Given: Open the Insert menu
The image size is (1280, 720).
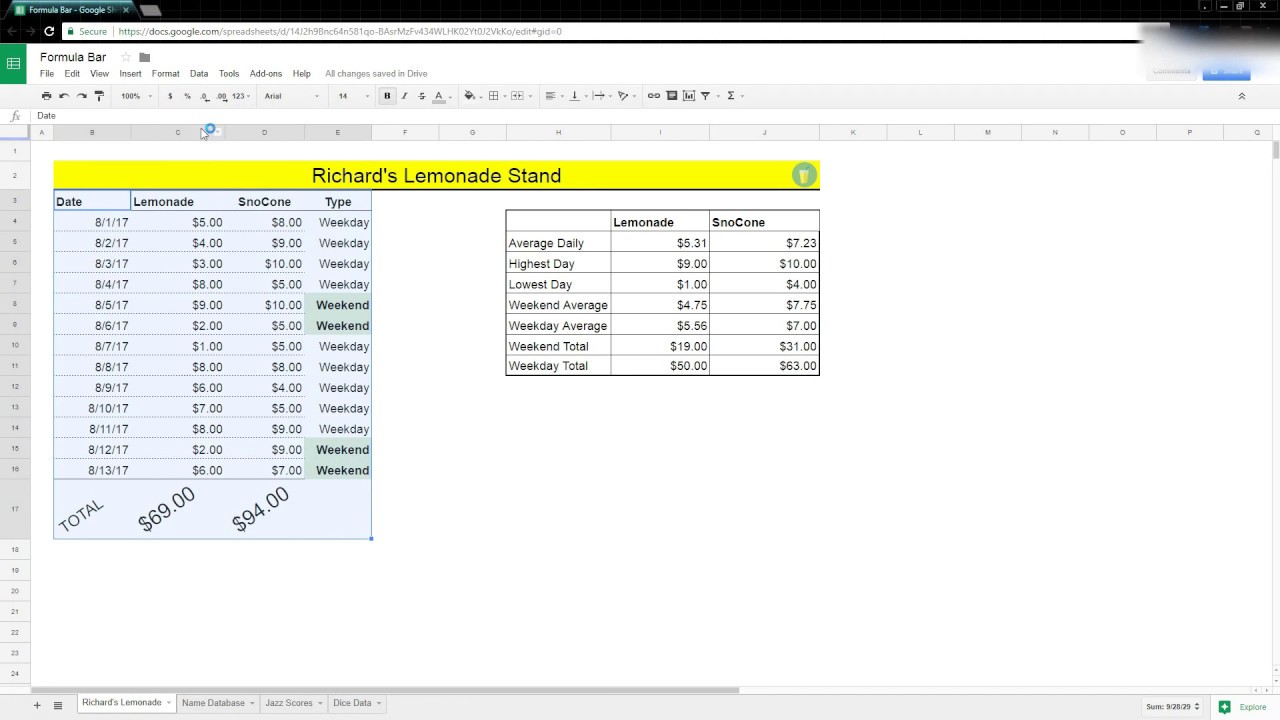Looking at the screenshot, I should [130, 74].
